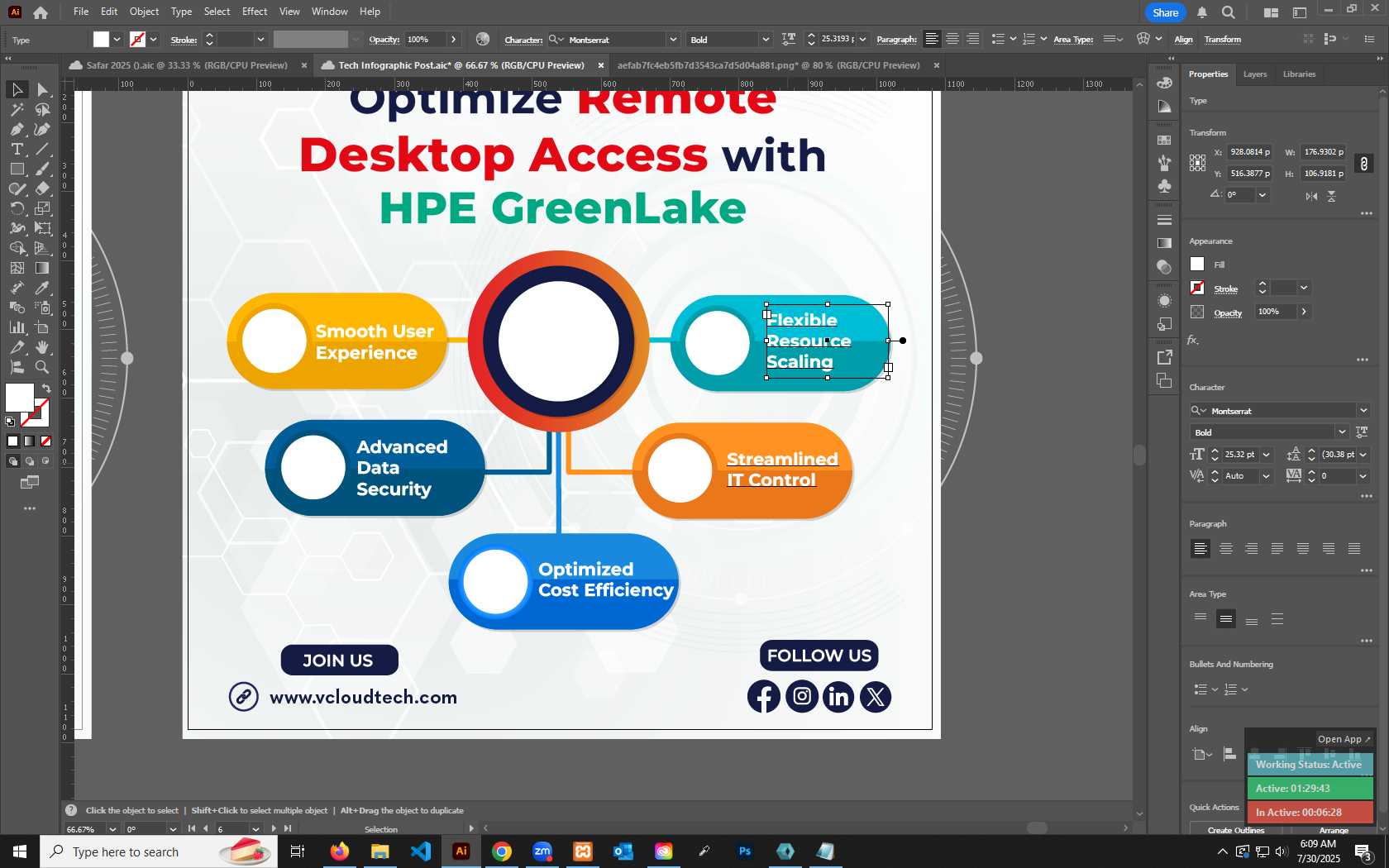Select the Zoom tool
The height and width of the screenshot is (868, 1389).
42,367
